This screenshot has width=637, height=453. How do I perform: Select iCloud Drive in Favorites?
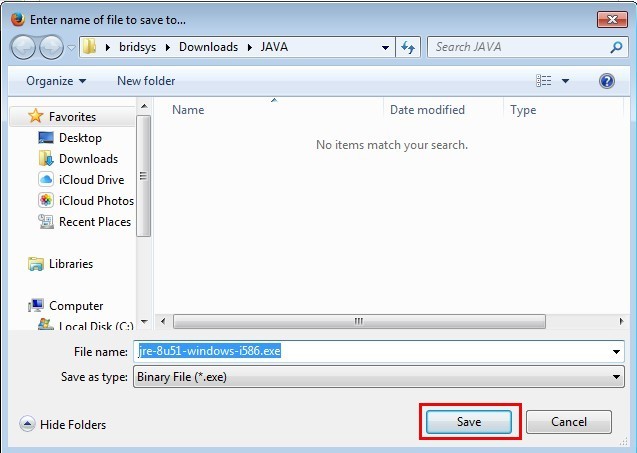91,180
